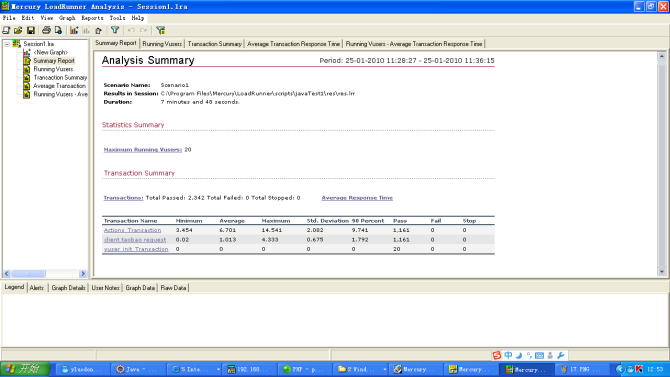Open the User Notes tab
Screen dimensions: 670x377
(x=106, y=288)
